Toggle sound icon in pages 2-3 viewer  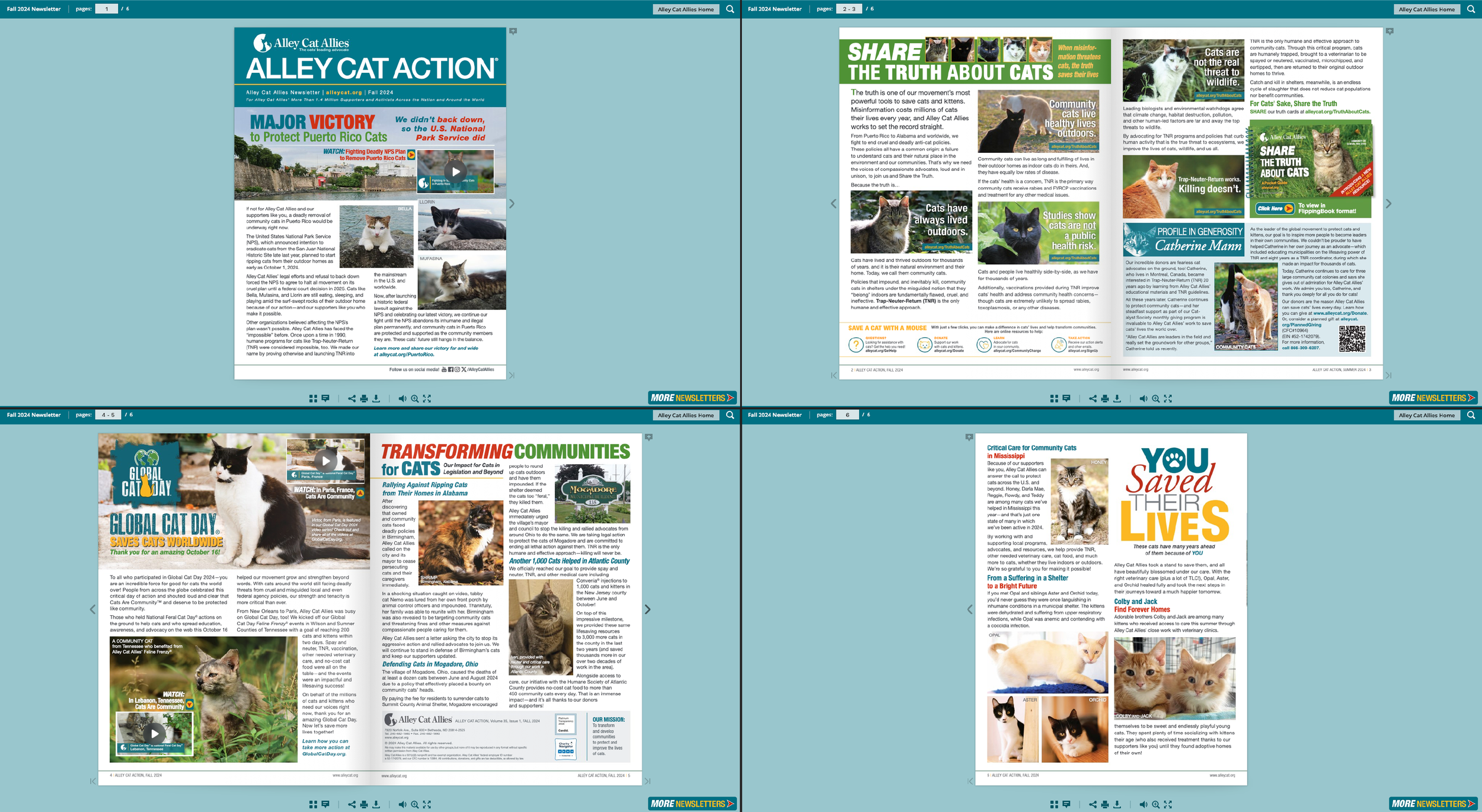(1143, 398)
